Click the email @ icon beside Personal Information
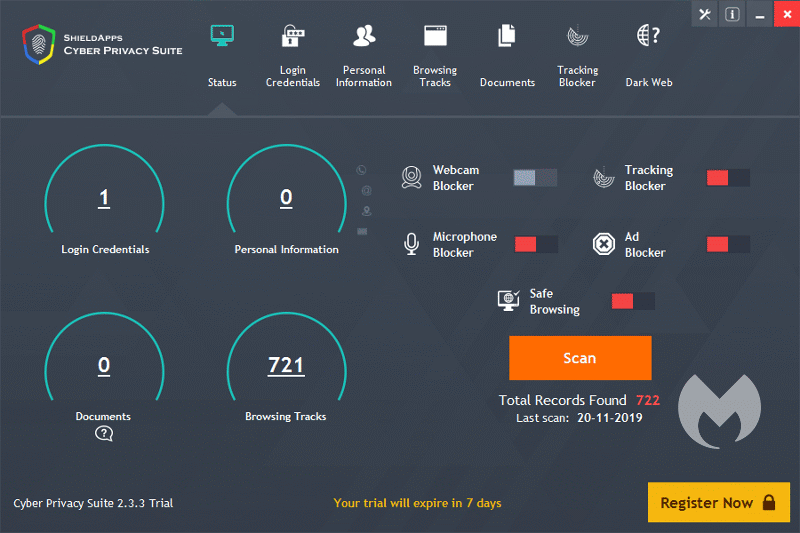Viewport: 800px width, 533px height. [366, 190]
